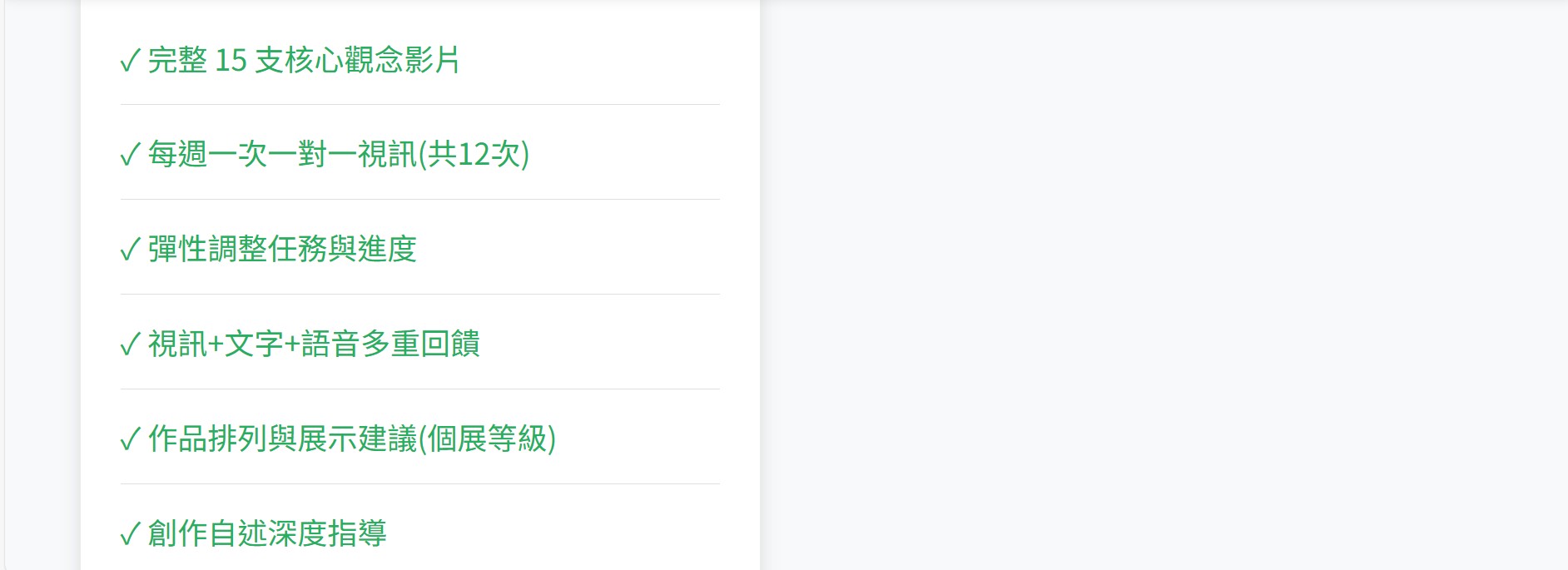The width and height of the screenshot is (1568, 570).
Task: Click the number 15 in the first feature
Action: pyautogui.click(x=231, y=60)
